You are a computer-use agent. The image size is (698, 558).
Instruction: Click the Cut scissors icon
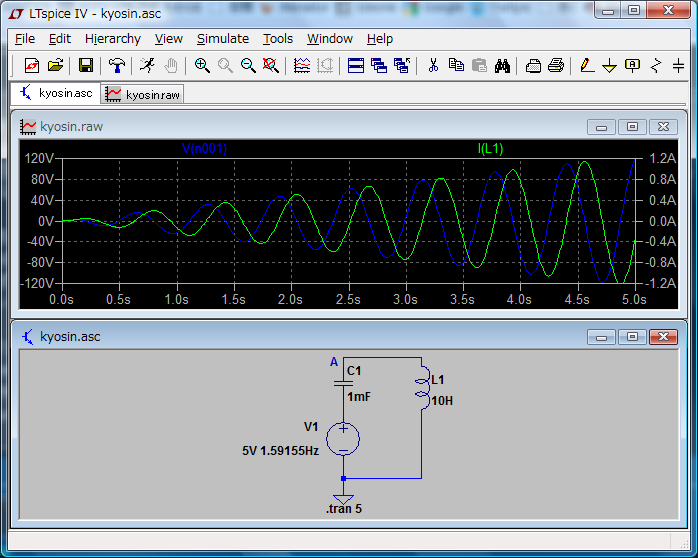(433, 66)
